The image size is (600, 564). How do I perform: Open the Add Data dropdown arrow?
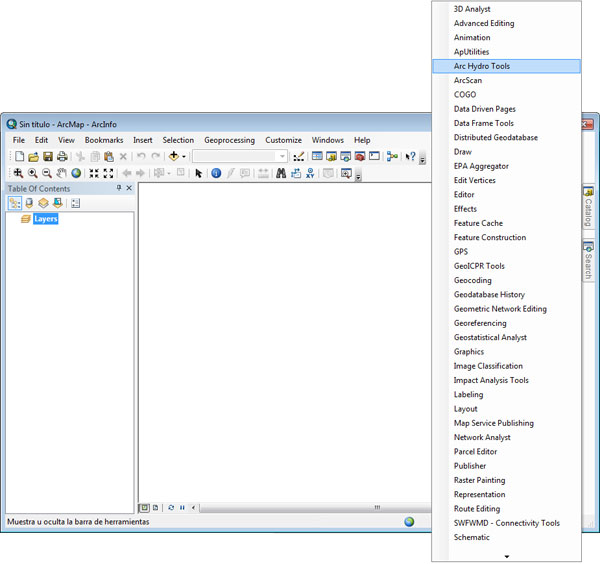pos(184,156)
